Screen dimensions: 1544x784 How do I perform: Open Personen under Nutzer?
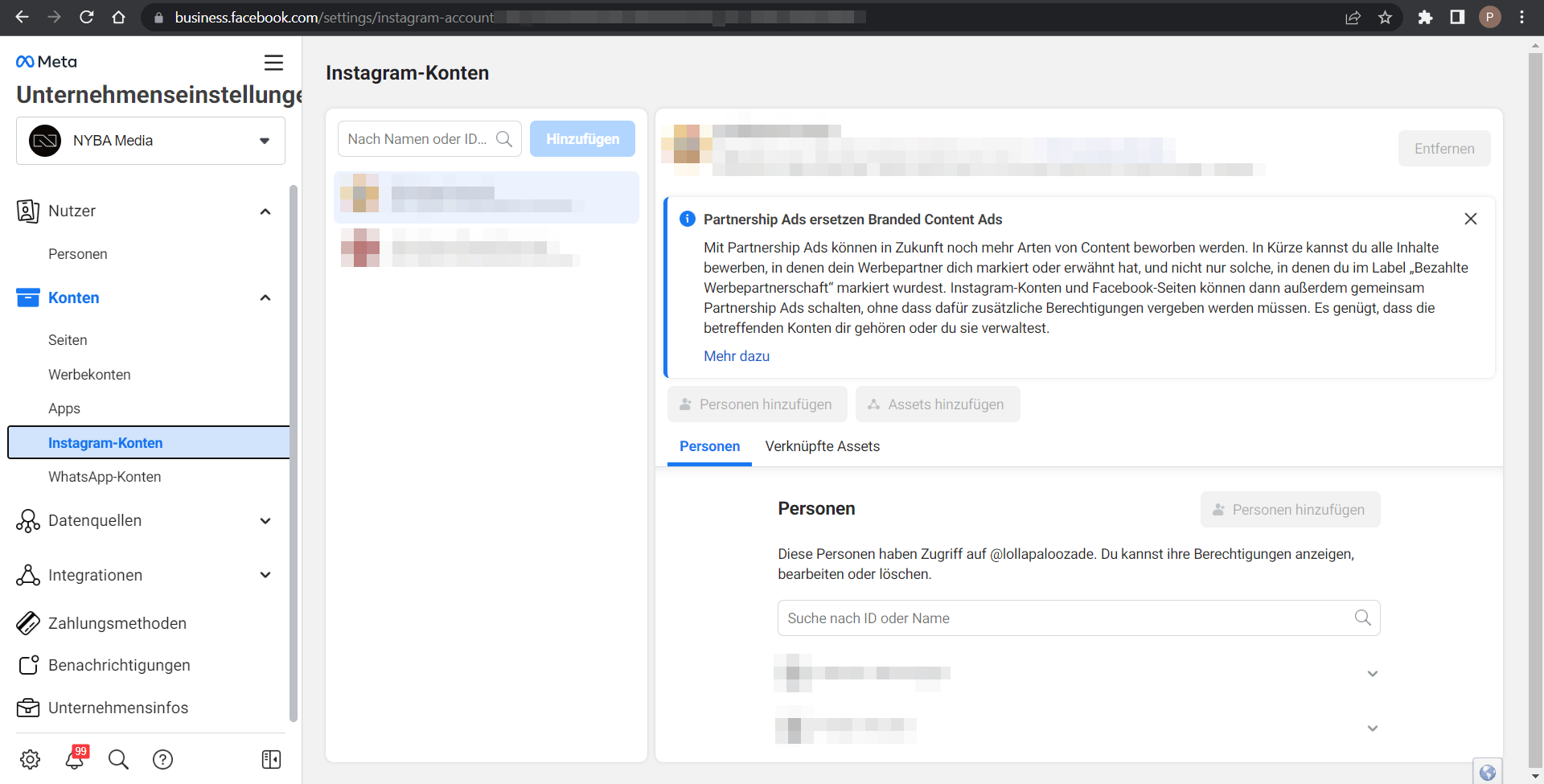78,254
